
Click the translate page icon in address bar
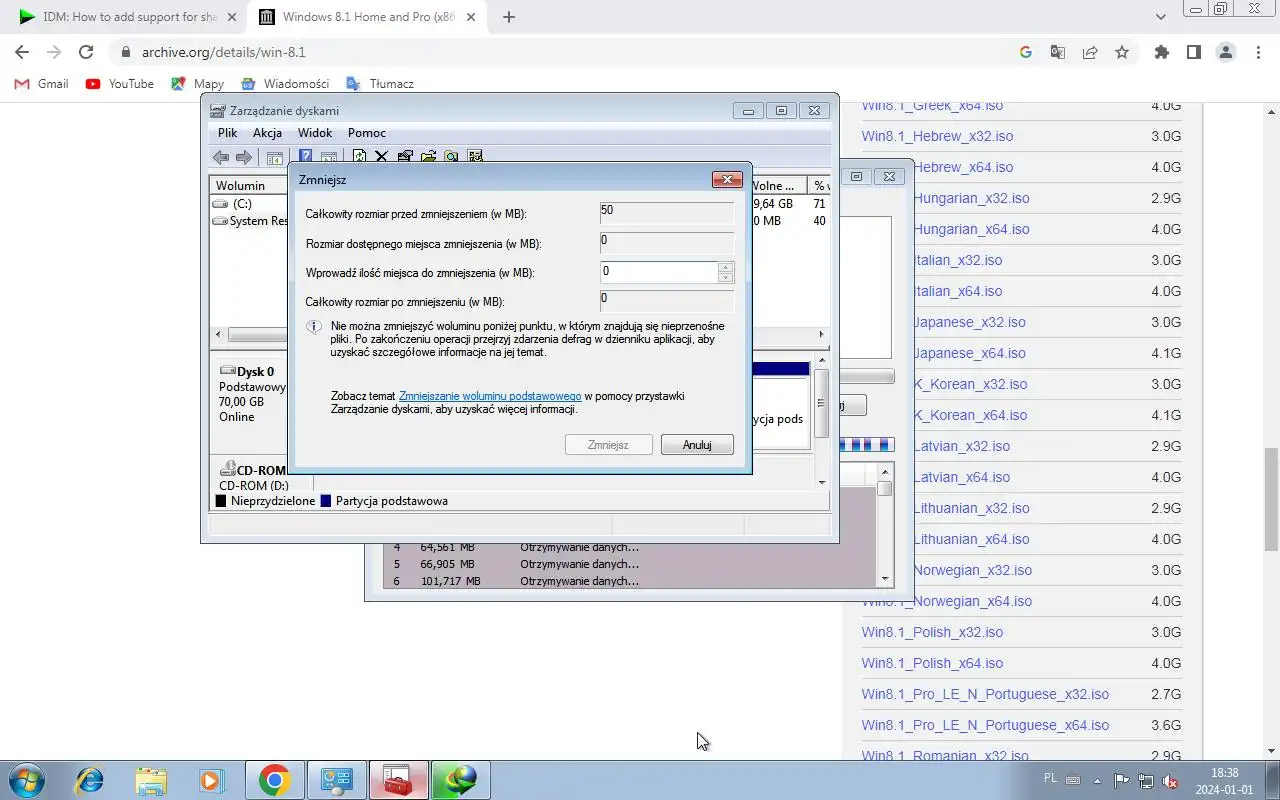[x=1057, y=52]
